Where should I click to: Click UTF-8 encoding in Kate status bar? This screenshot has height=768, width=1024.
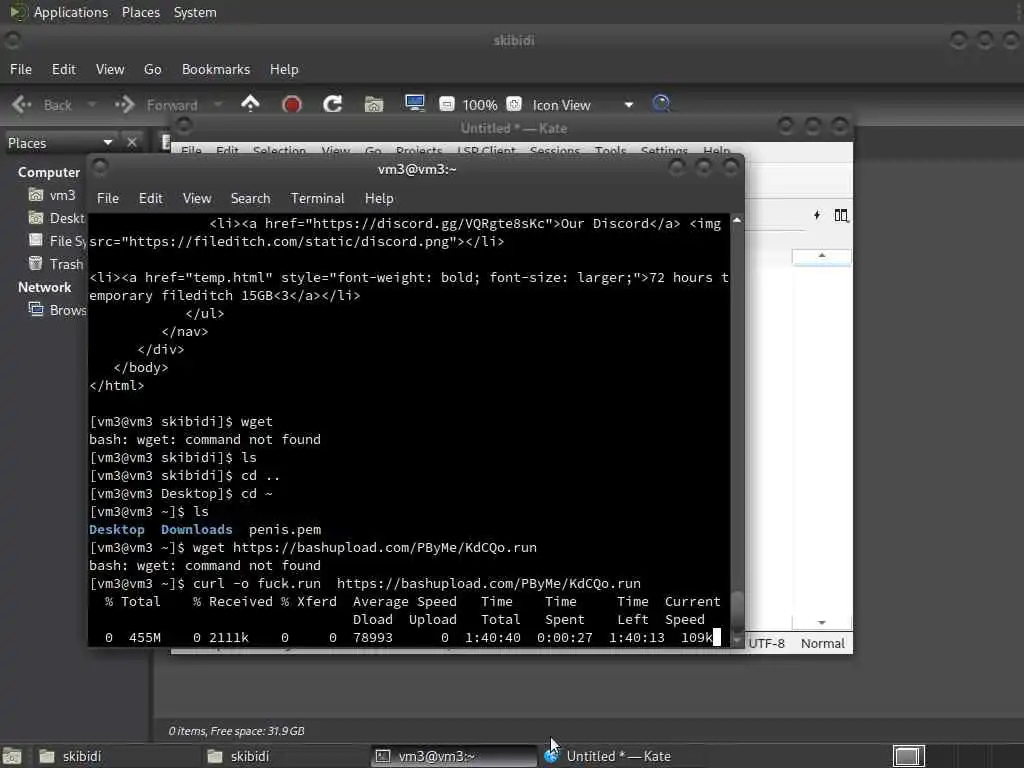766,644
